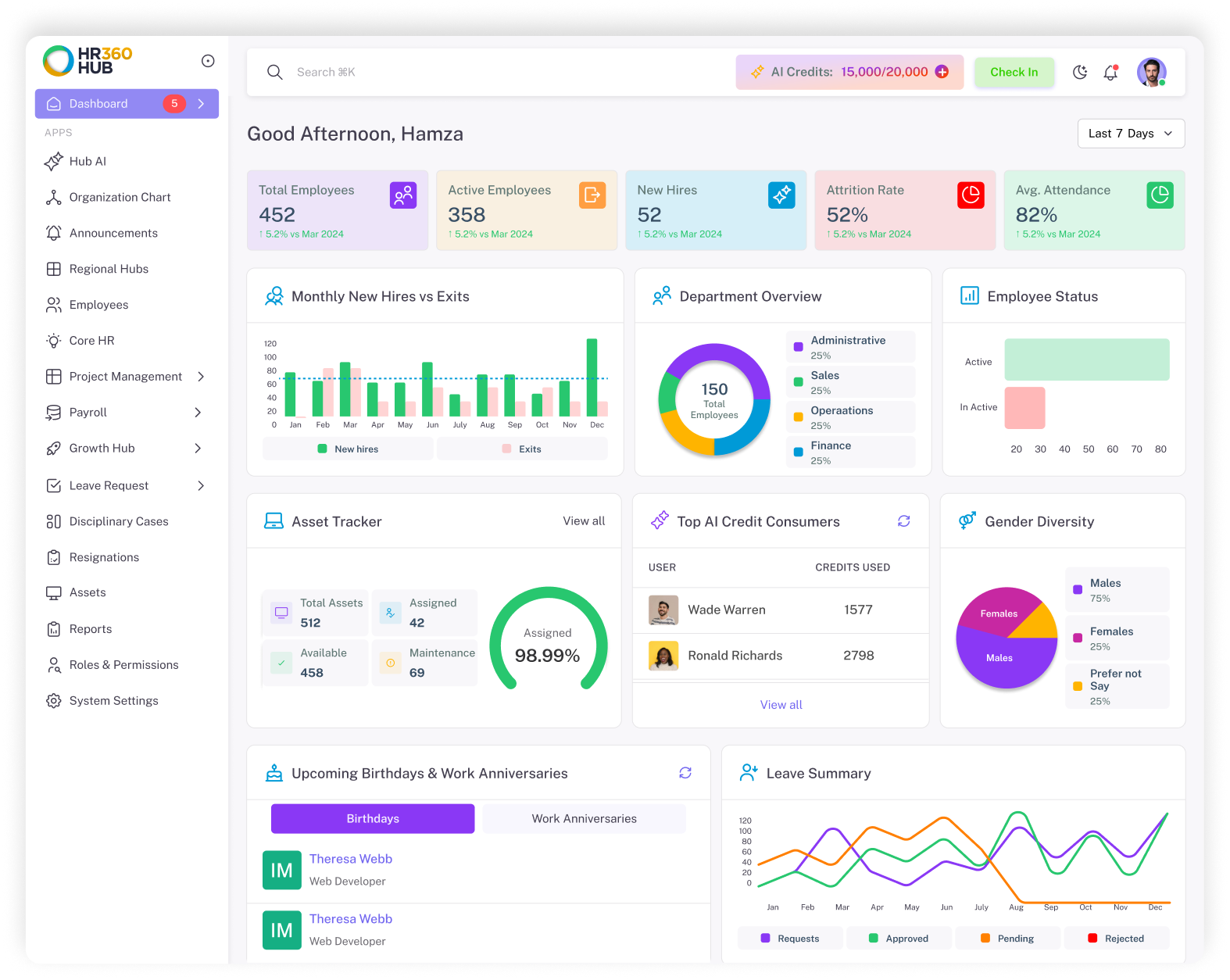Toggle Rejected series in Leave Summary
1230x980 pixels.
tap(1116, 939)
